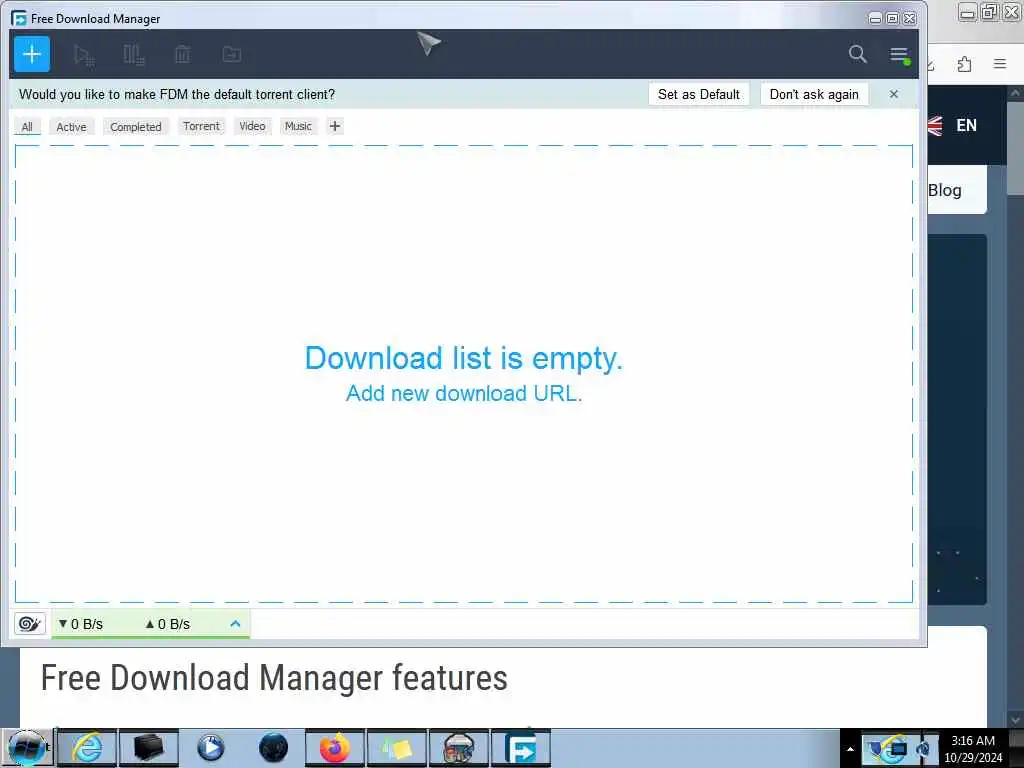This screenshot has width=1024, height=768.
Task: Click the Free Download Manager features heading
Action: pos(274,677)
